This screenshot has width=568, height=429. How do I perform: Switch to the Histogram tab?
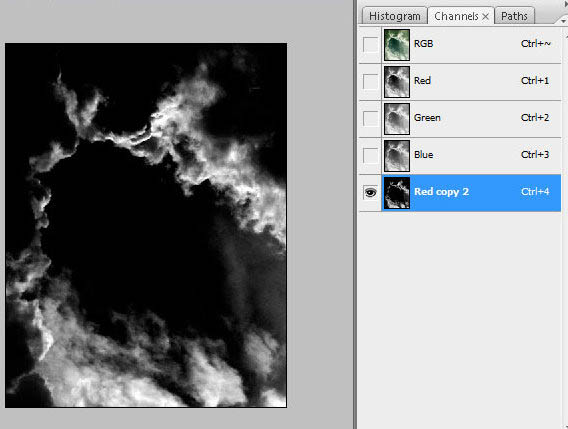click(395, 16)
